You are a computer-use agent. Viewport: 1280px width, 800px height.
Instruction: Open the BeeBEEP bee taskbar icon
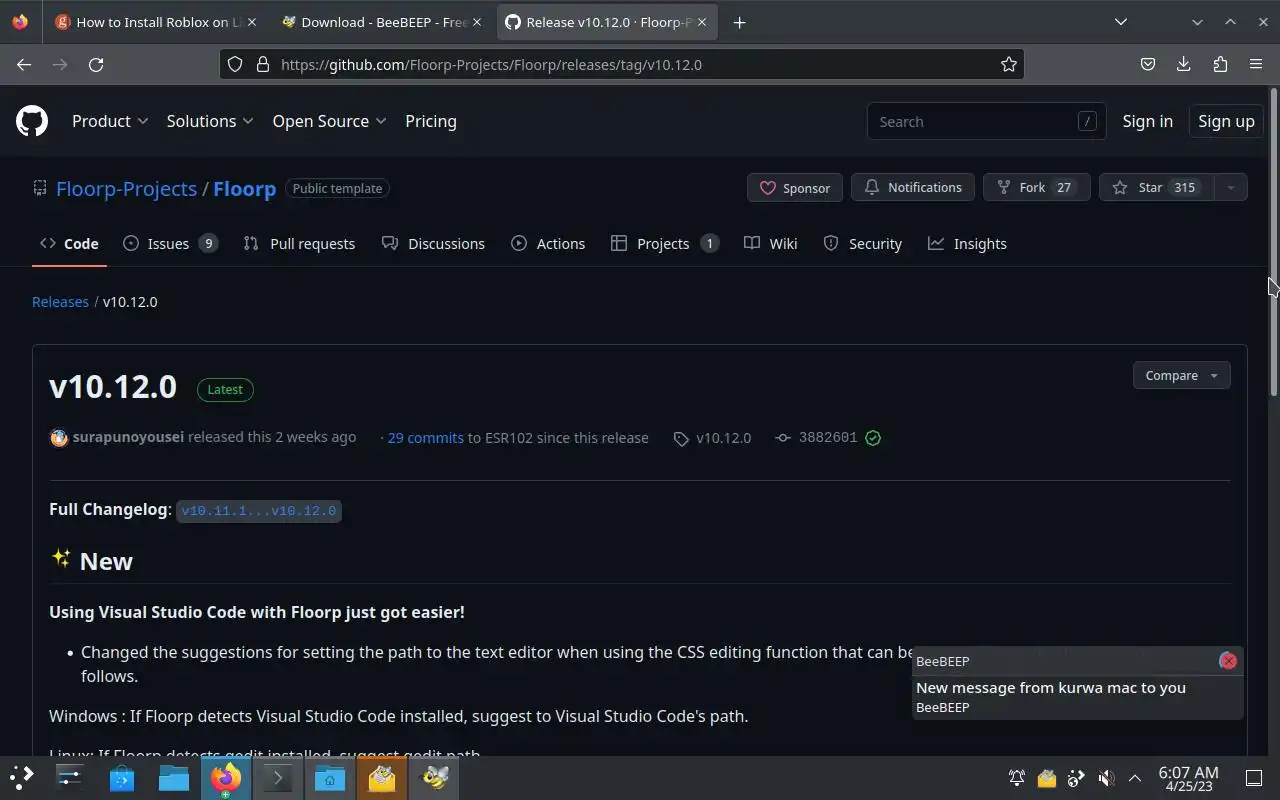(435, 777)
